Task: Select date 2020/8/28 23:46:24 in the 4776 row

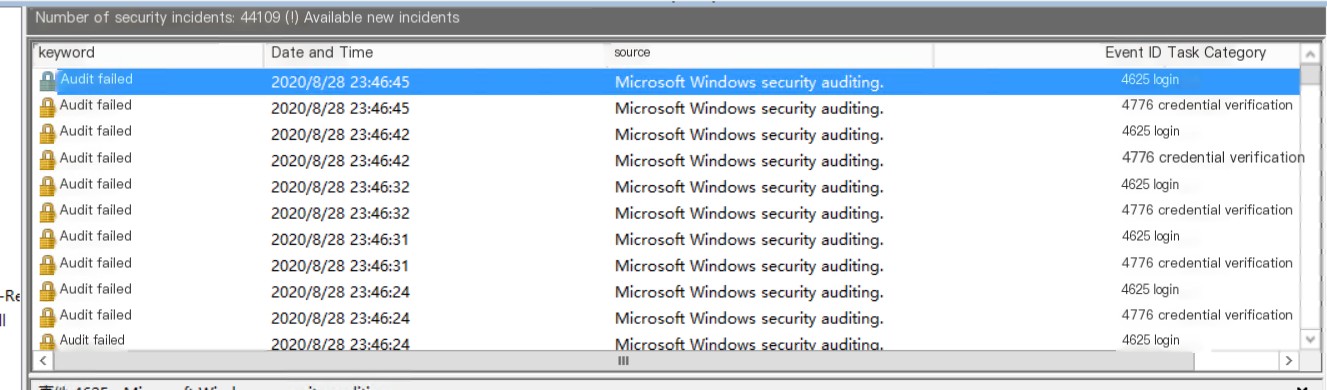Action: (340, 318)
